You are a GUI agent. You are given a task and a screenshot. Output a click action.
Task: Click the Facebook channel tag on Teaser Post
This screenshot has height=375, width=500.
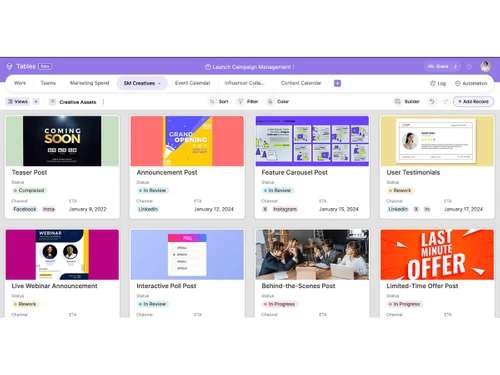[x=25, y=209]
